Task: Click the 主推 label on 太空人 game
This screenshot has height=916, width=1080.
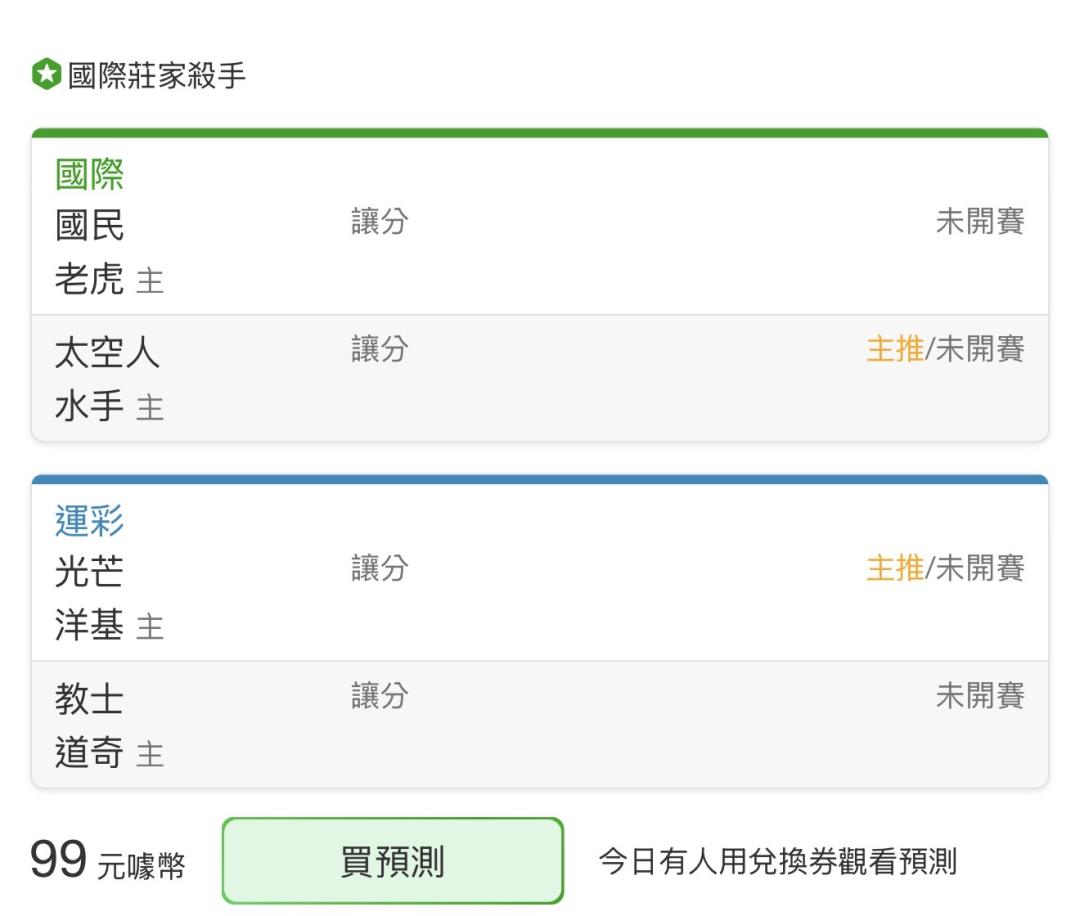Action: (895, 348)
